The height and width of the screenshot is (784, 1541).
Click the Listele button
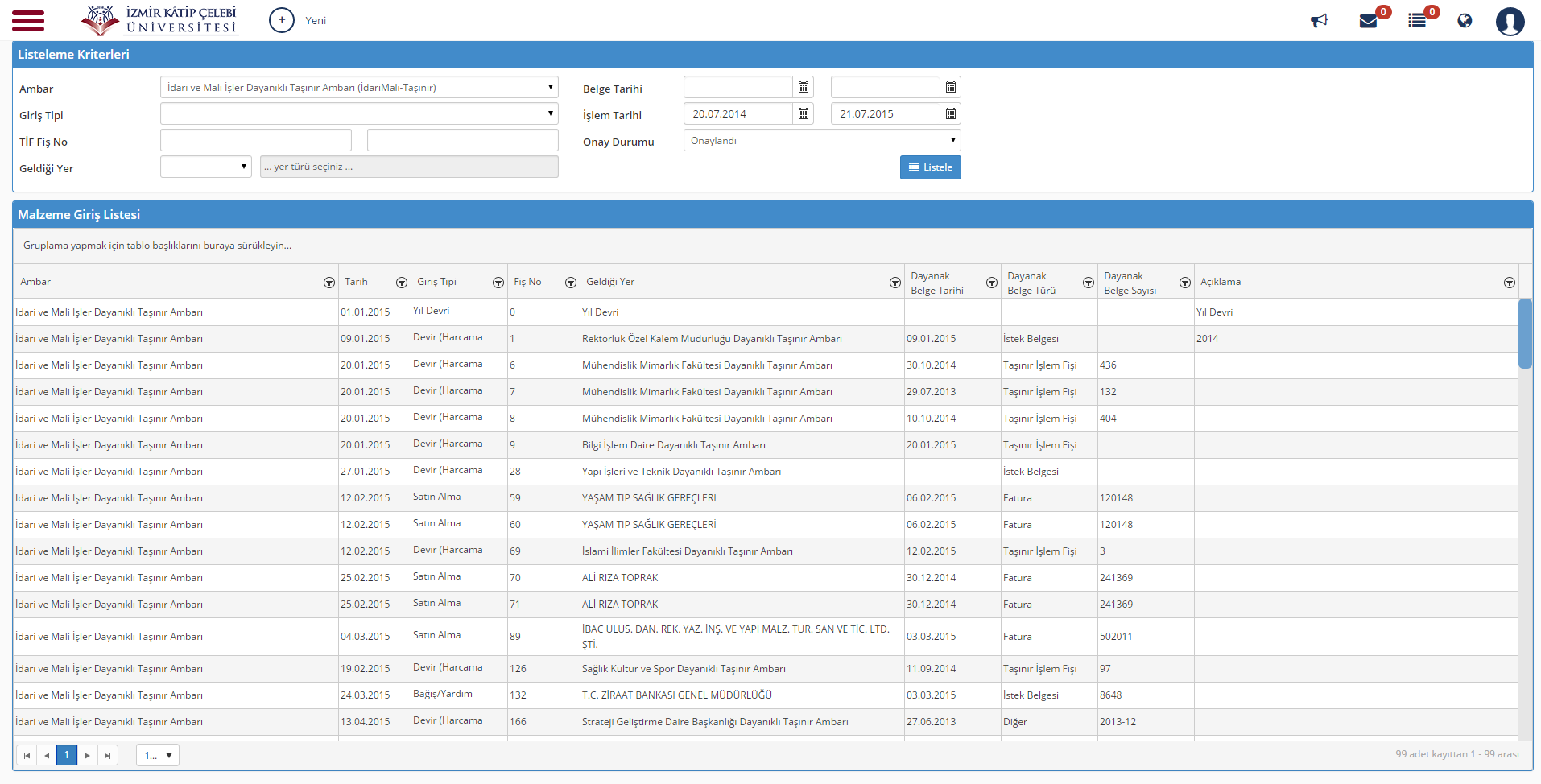[x=930, y=167]
